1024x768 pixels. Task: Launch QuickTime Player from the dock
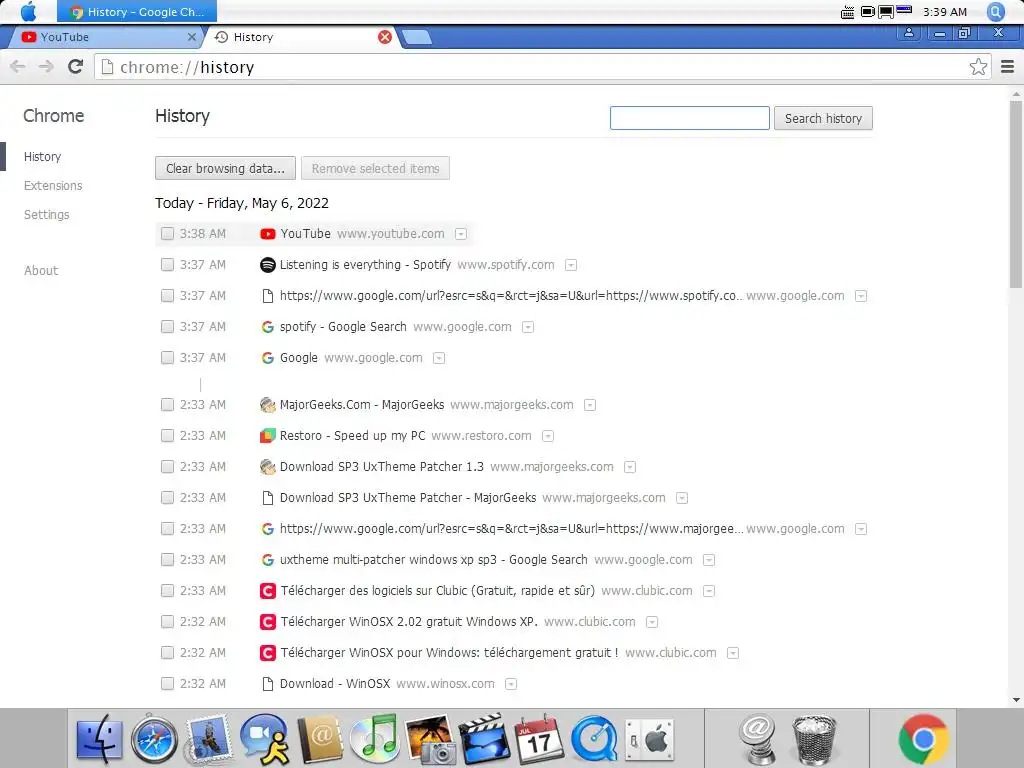594,740
